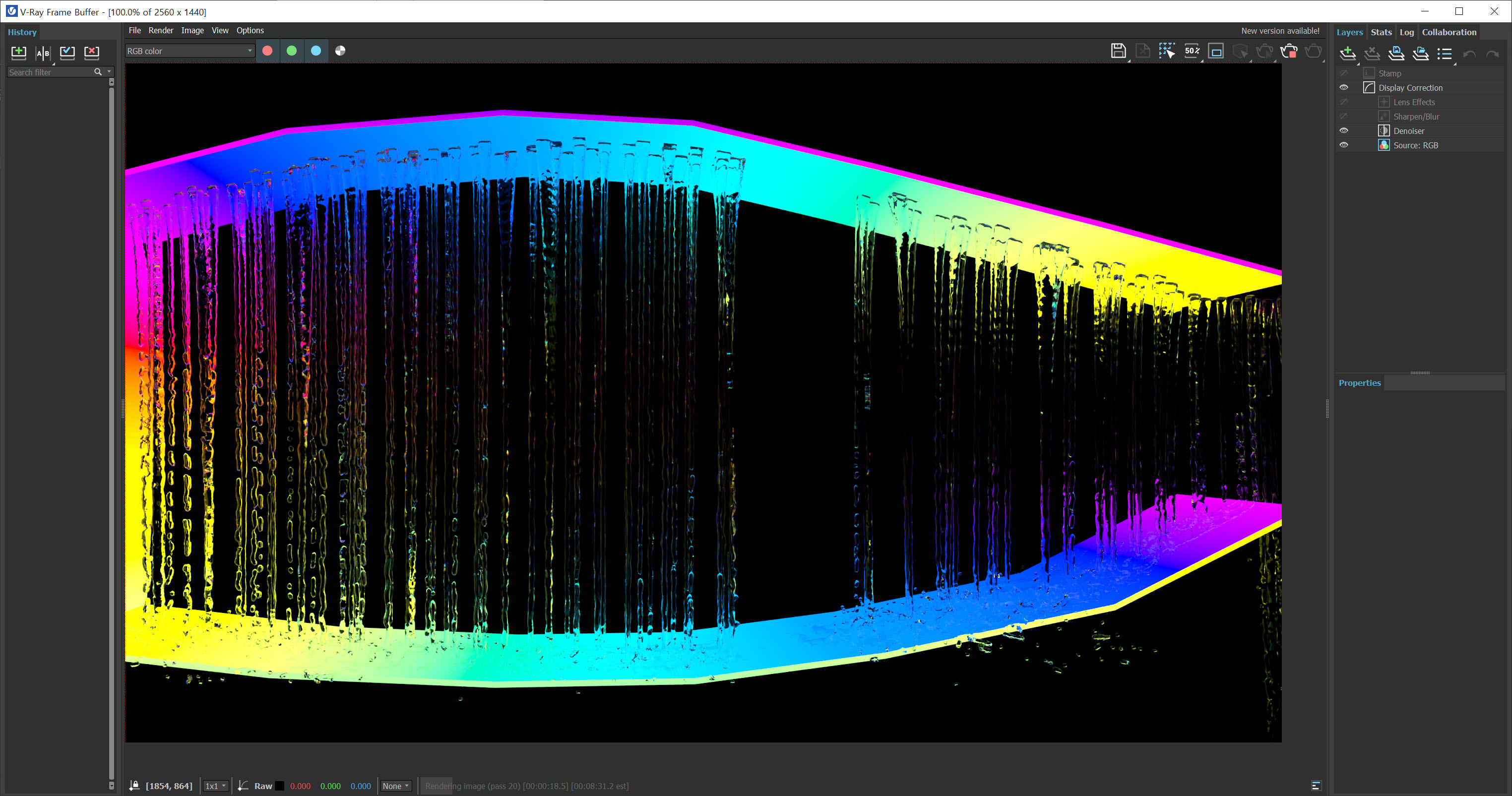Click the create layer icon in Layers
1512x796 pixels.
[1348, 54]
